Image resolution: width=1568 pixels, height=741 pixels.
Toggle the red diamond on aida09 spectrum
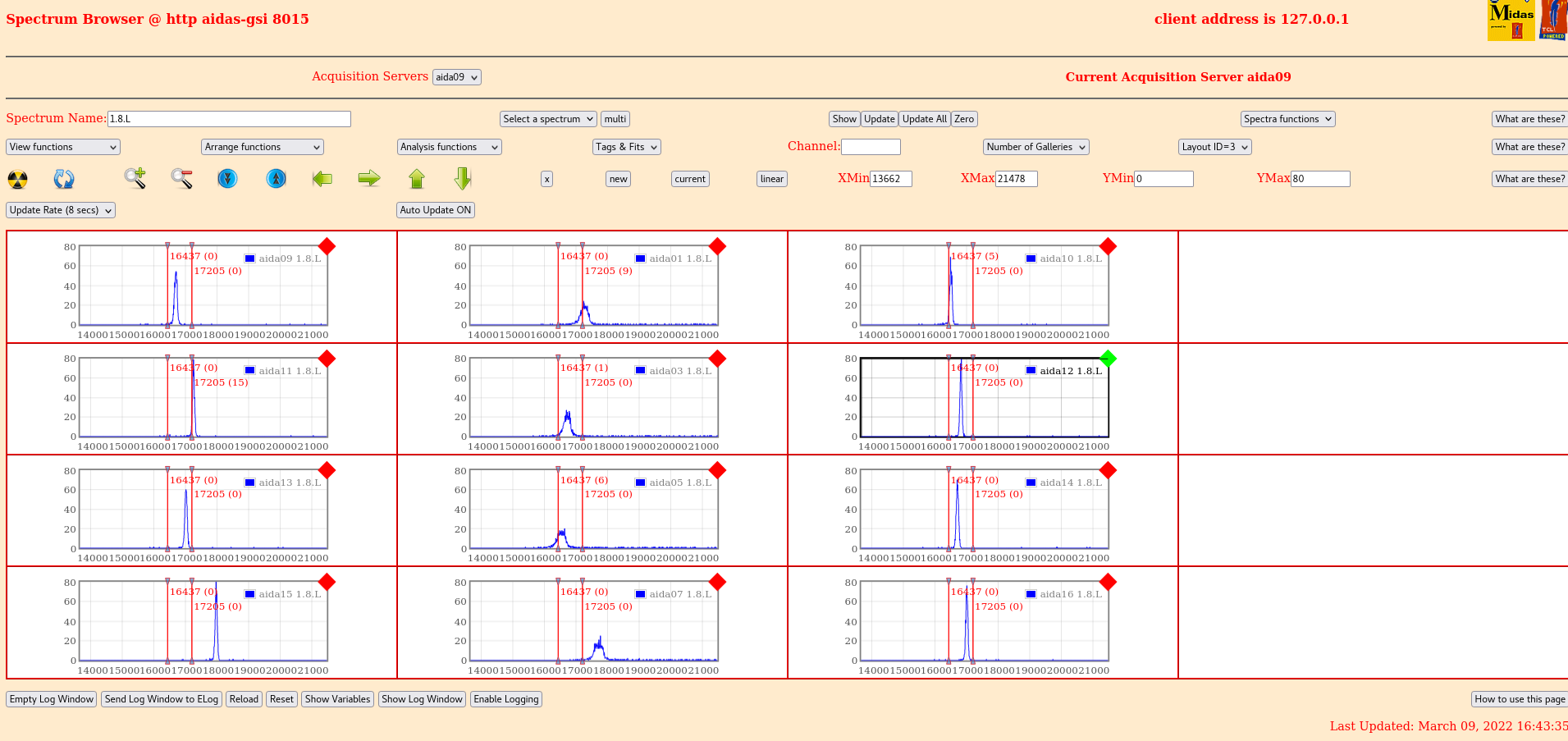[327, 246]
